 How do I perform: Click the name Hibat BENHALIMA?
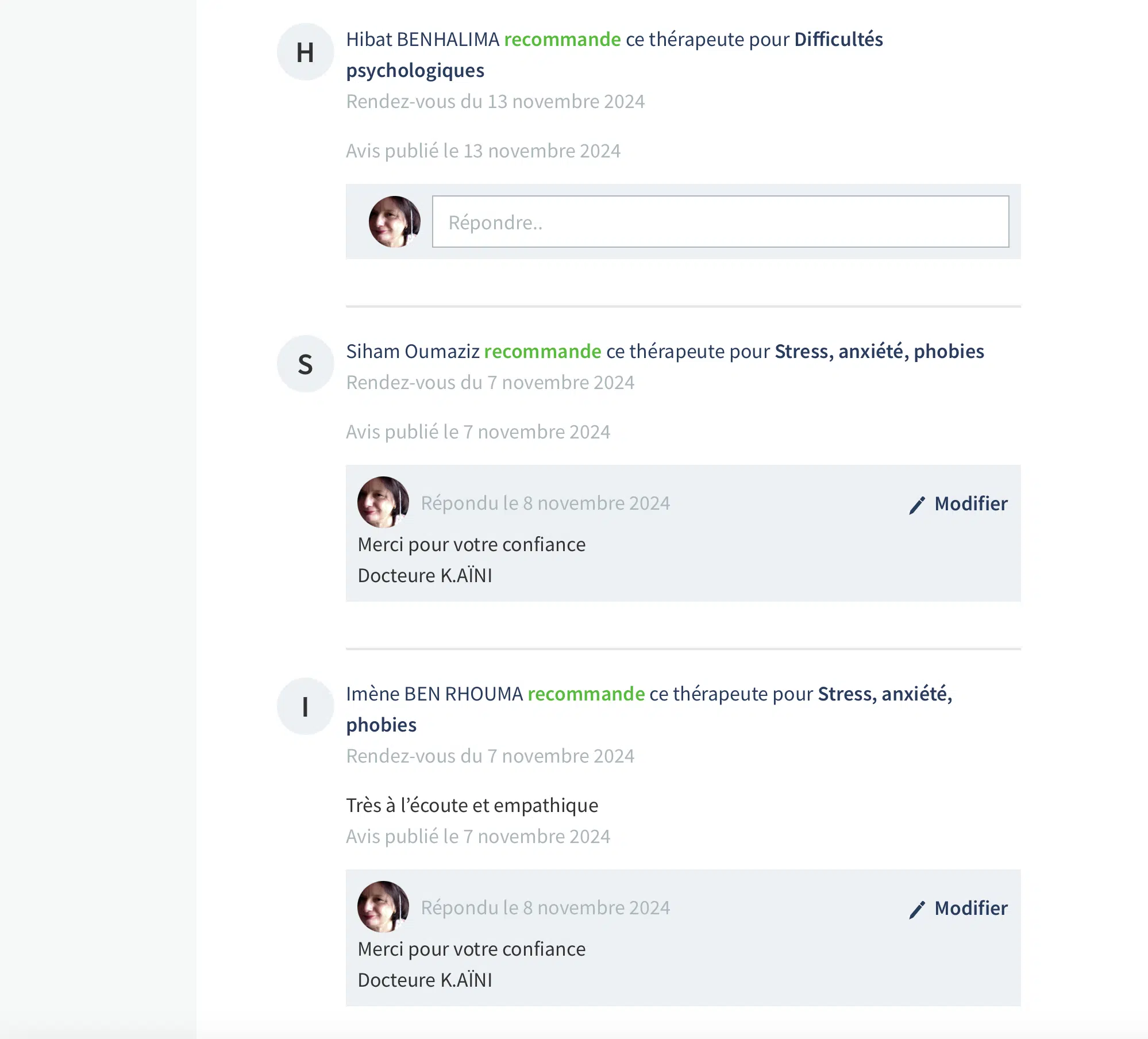tap(422, 40)
